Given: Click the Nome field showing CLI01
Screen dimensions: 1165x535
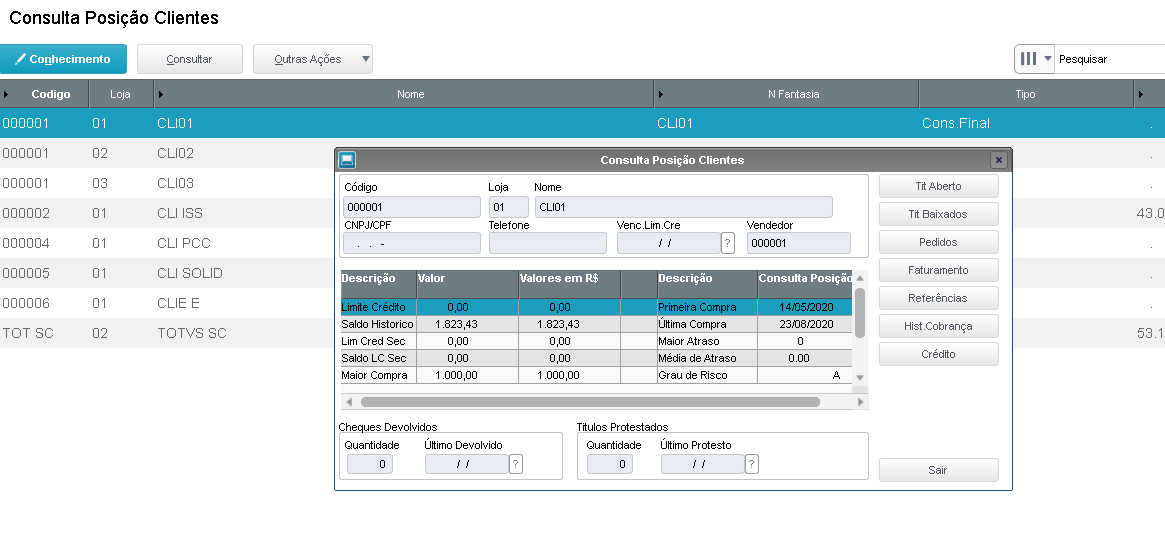Looking at the screenshot, I should pyautogui.click(x=684, y=207).
